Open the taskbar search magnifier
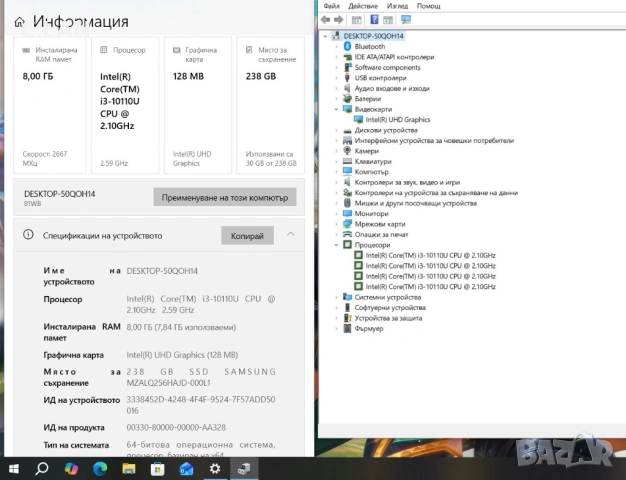The height and width of the screenshot is (480, 626). click(42, 468)
